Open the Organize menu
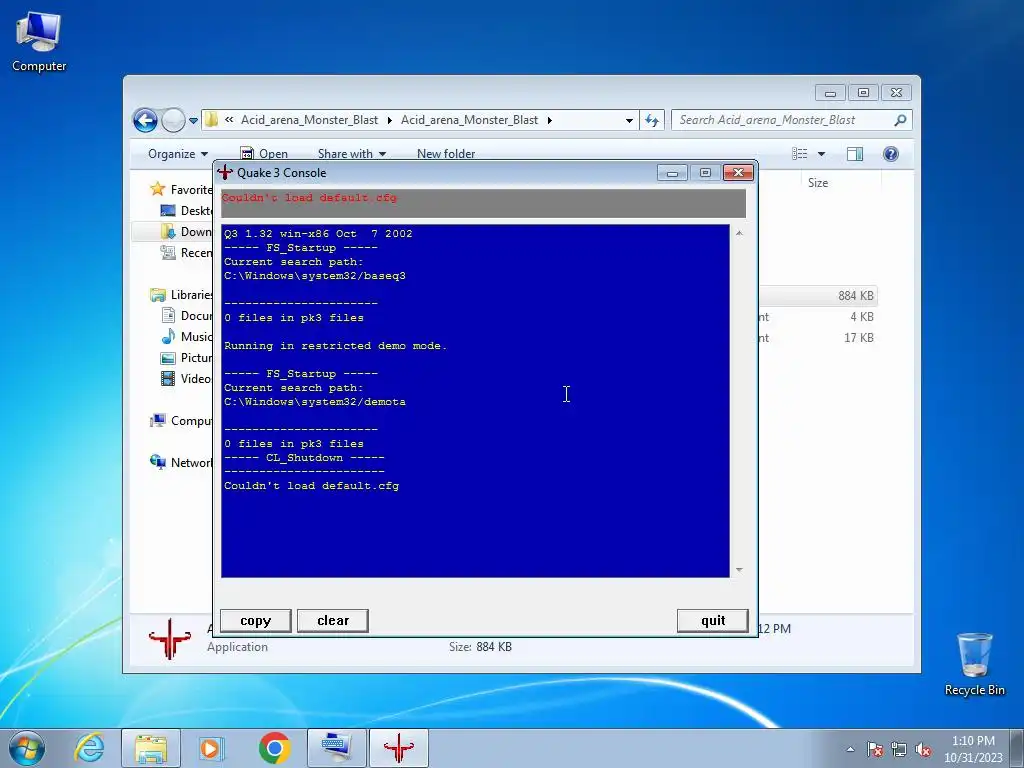This screenshot has height=768, width=1024. (178, 154)
